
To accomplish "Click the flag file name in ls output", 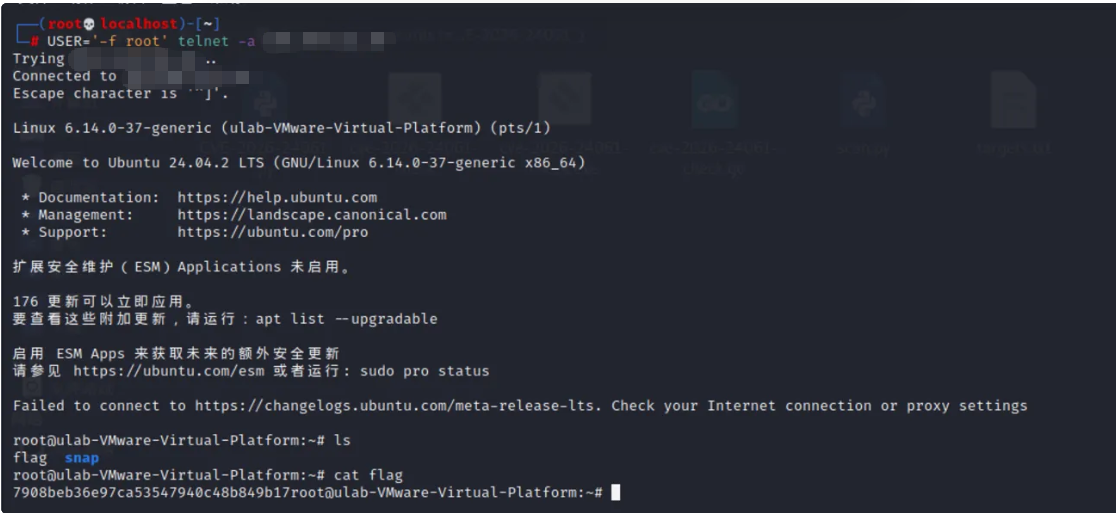I will point(30,458).
